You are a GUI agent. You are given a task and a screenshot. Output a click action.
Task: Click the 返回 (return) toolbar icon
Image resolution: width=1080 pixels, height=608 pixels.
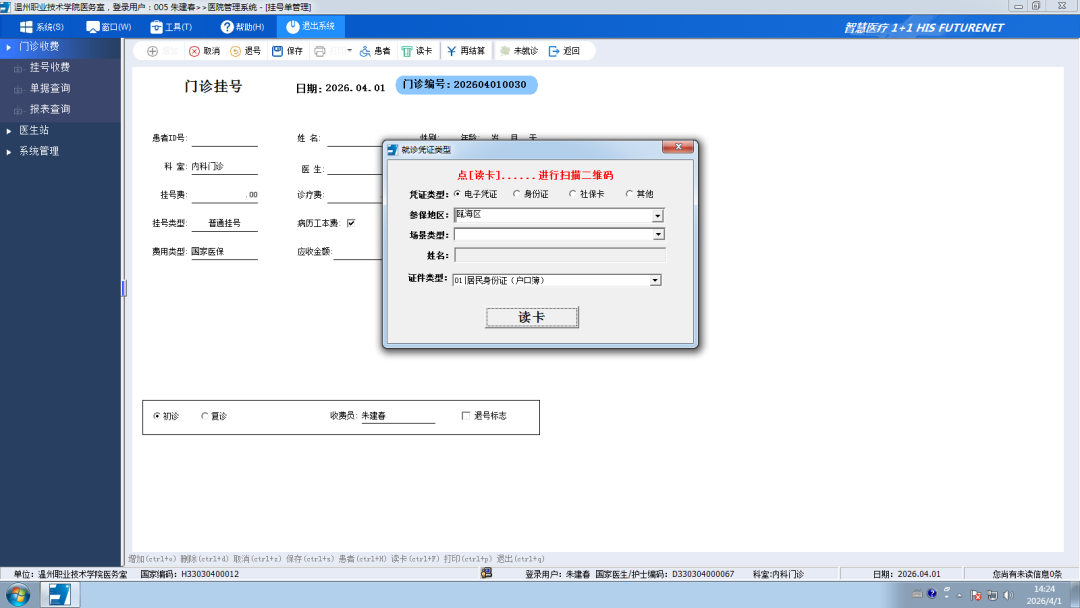[563, 50]
